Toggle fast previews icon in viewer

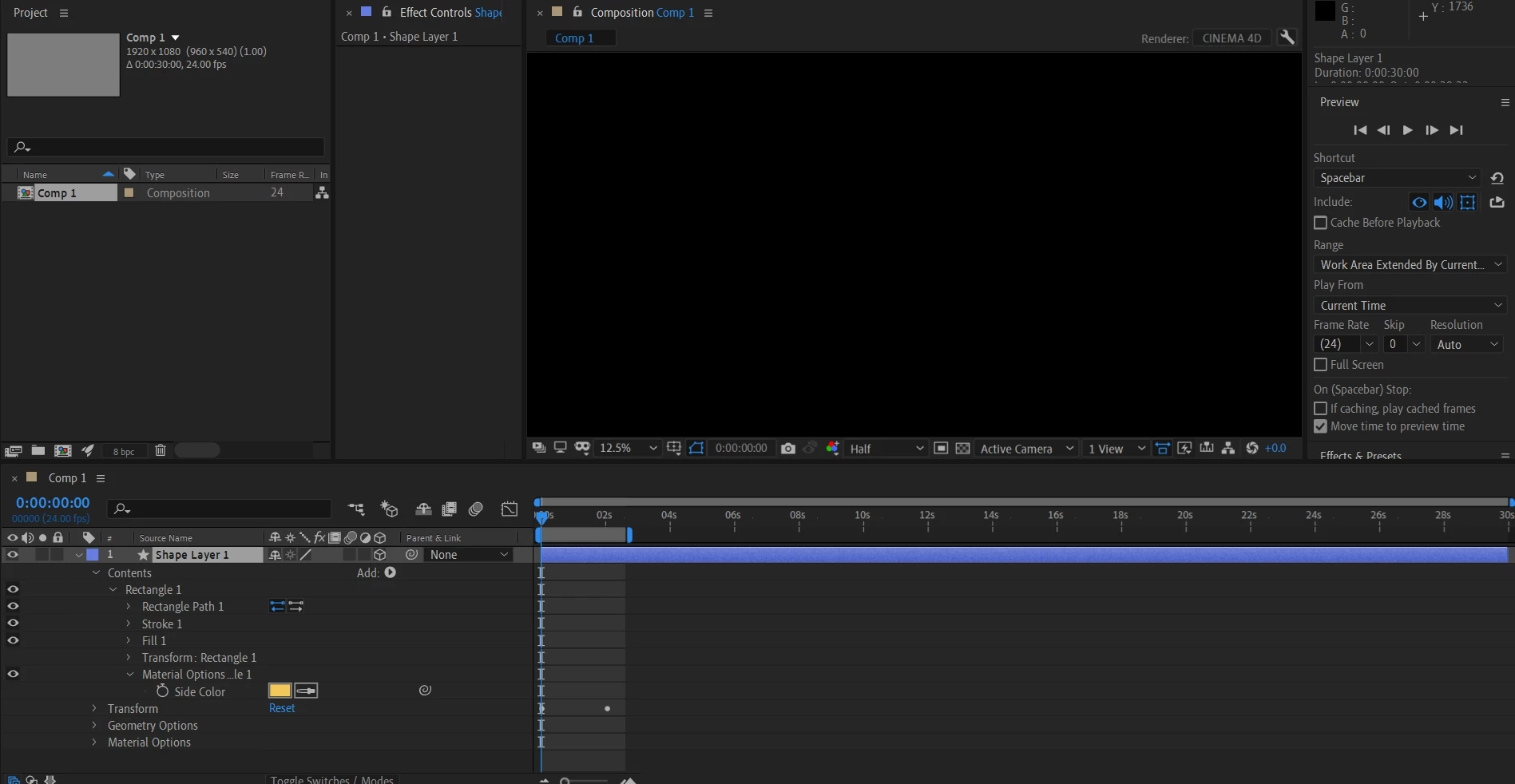pos(1184,448)
